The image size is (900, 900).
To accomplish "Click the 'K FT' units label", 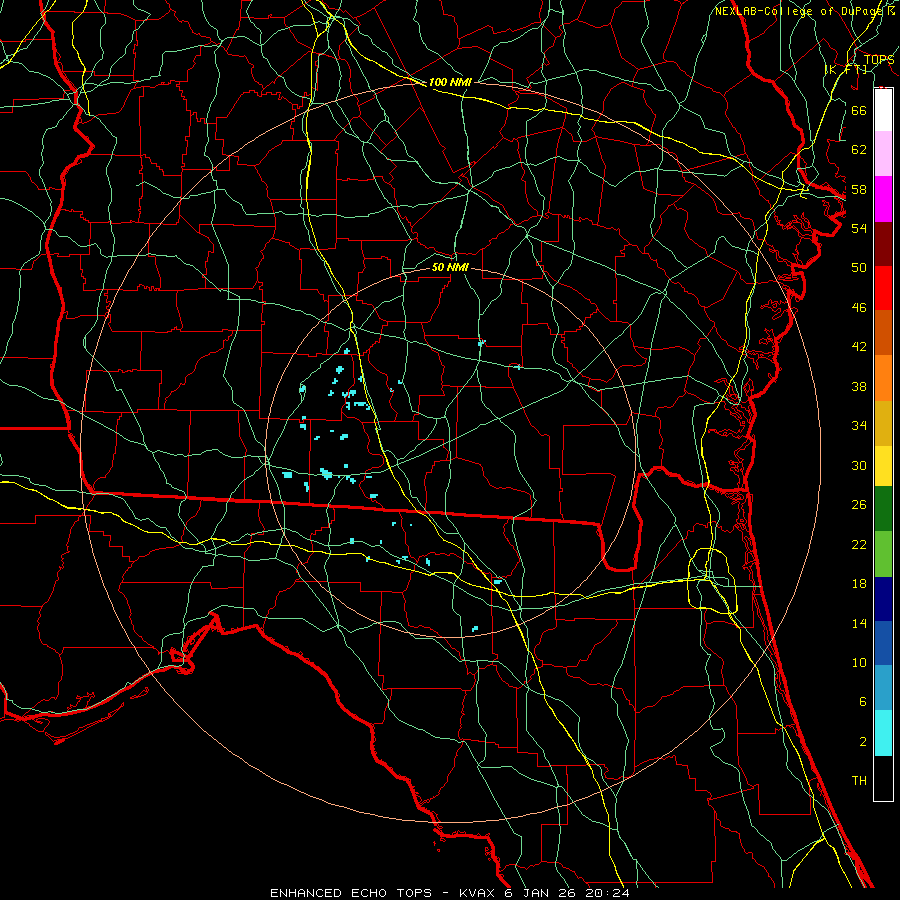I will (x=845, y=70).
